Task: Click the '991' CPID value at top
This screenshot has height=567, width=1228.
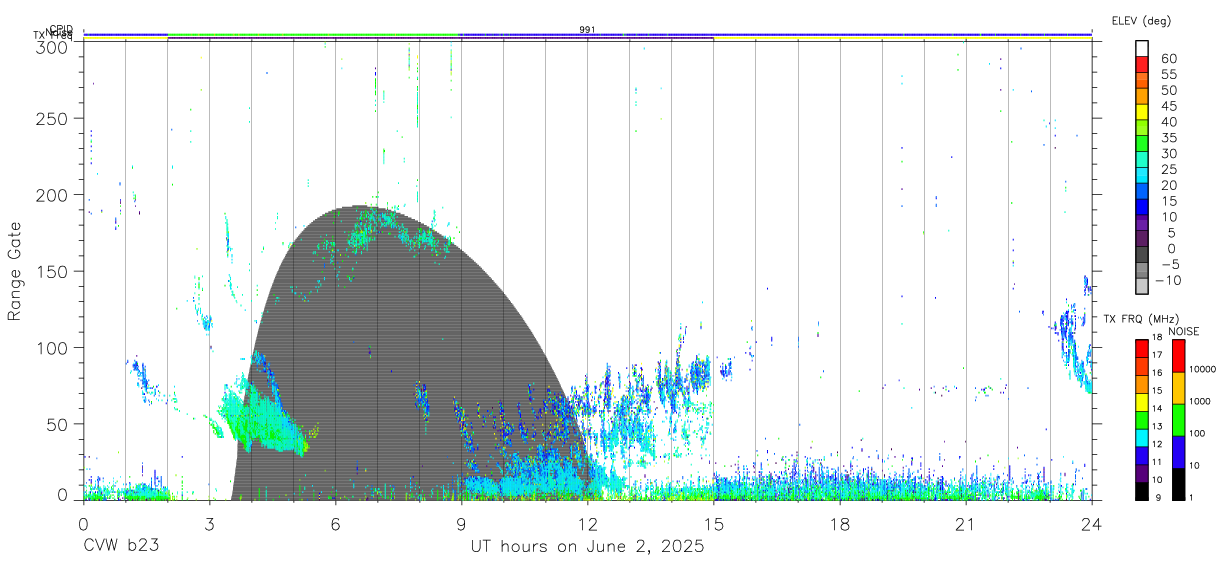Action: (x=588, y=30)
